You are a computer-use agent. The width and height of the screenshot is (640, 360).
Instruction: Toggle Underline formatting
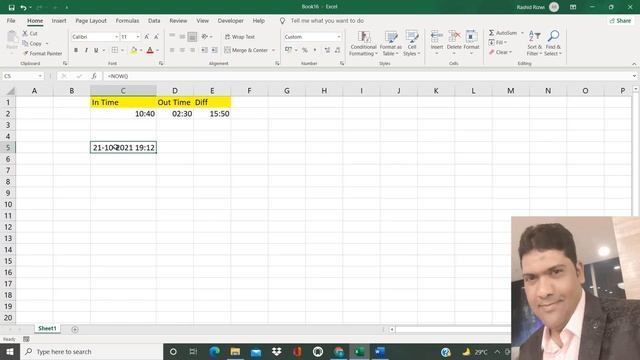(x=96, y=50)
